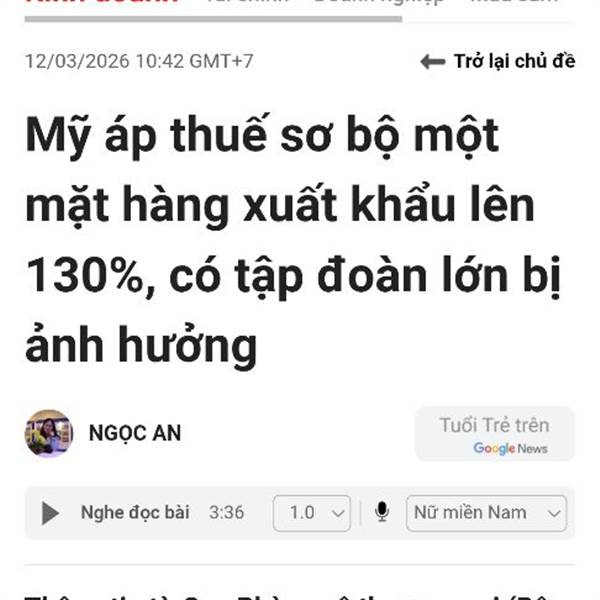The image size is (600, 600).
Task: Select the red Kinh doanh tab
Action: pos(102,2)
